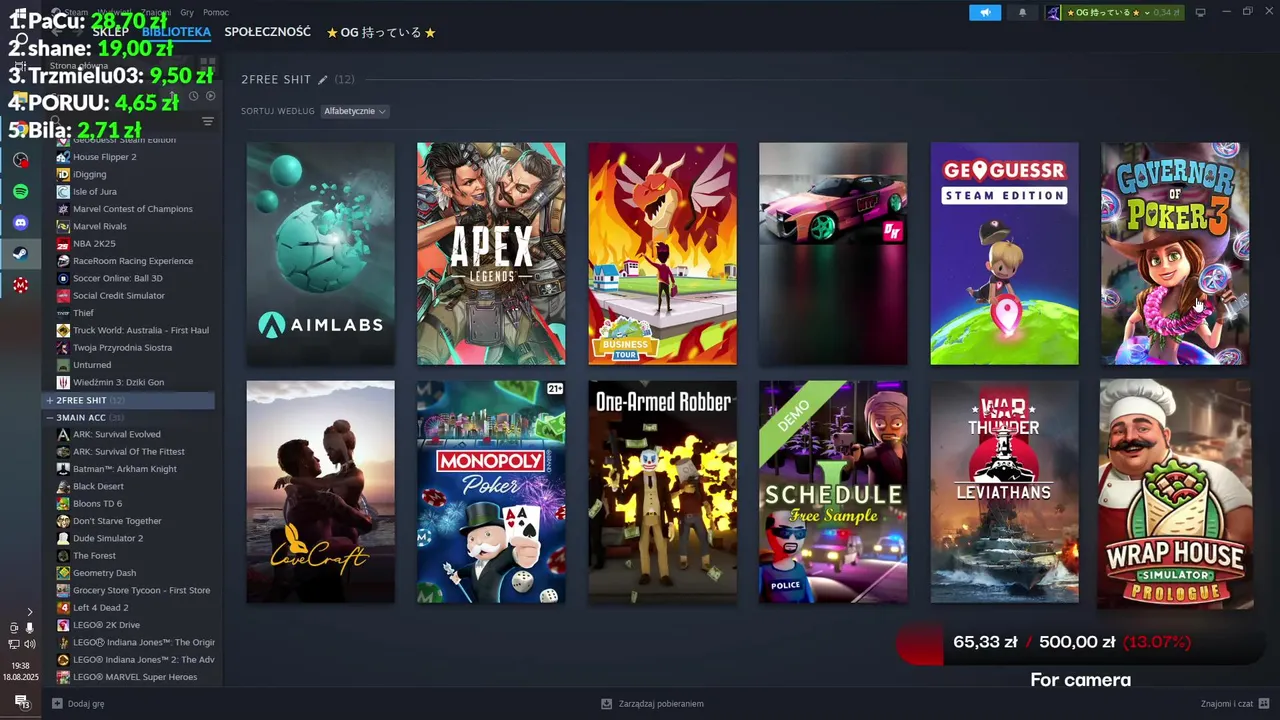Viewport: 1280px width, 720px height.
Task: Open the LoveCraft game cover
Action: click(x=320, y=492)
